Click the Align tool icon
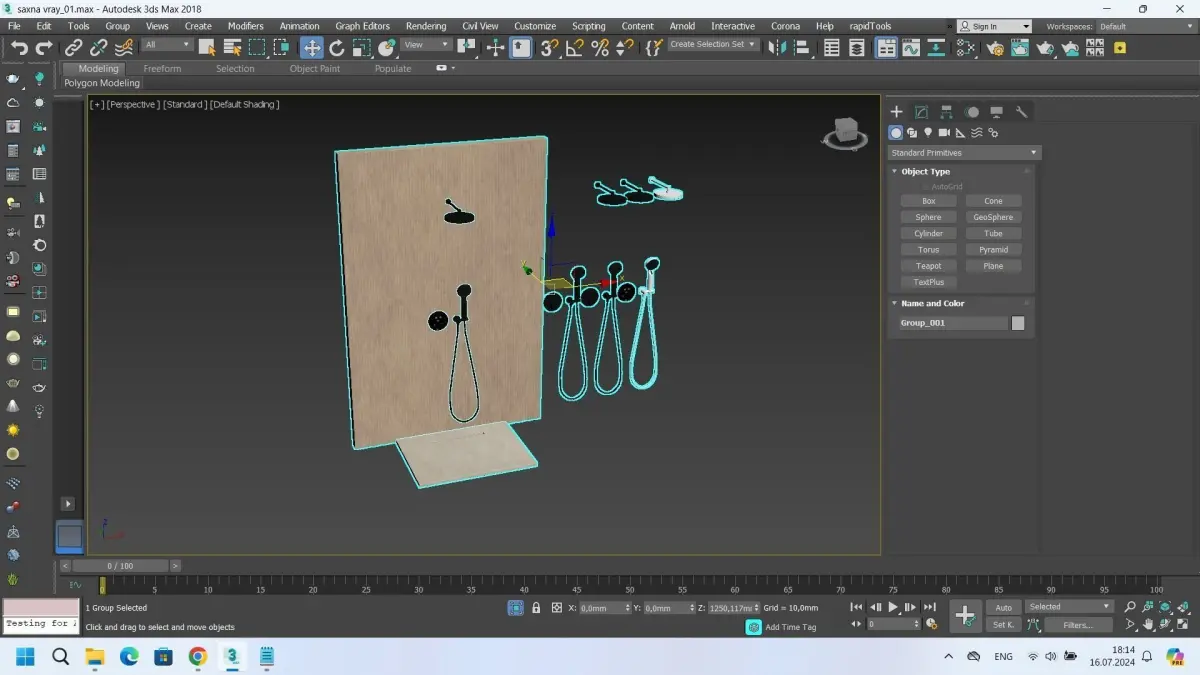This screenshot has width=1200, height=675. (803, 47)
